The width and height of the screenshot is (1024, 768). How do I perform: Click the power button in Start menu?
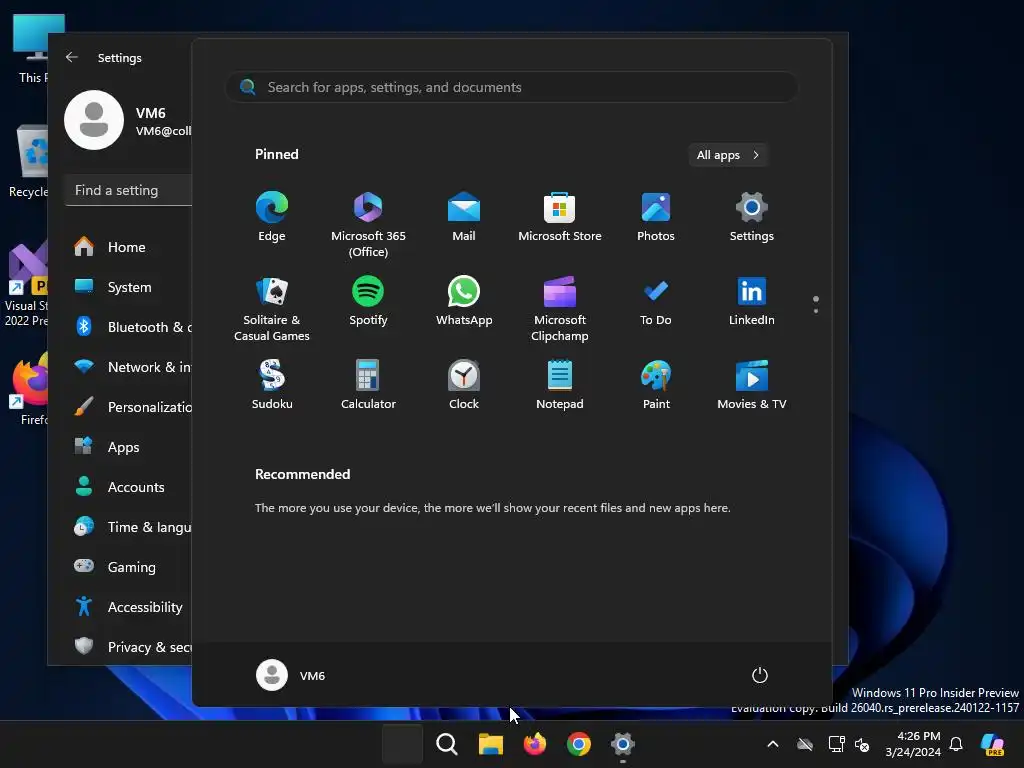[x=760, y=675]
